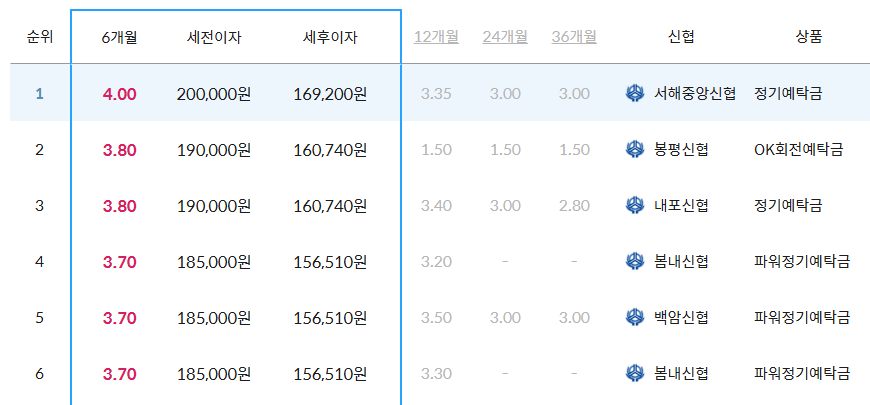
Task: Click the 상품 column header
Action: point(808,38)
